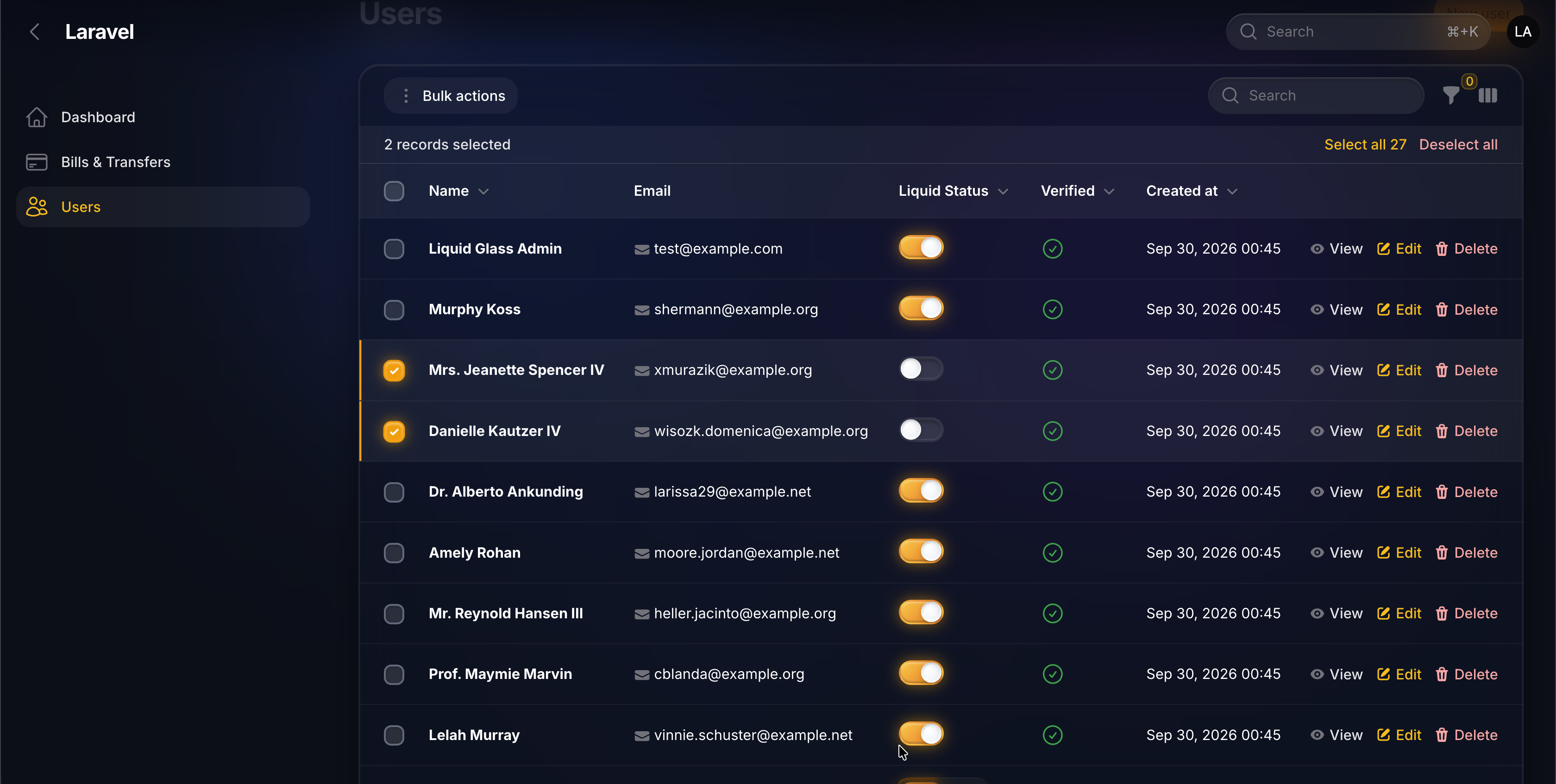Click Edit for Liquid Glass Admin

[x=1399, y=249]
